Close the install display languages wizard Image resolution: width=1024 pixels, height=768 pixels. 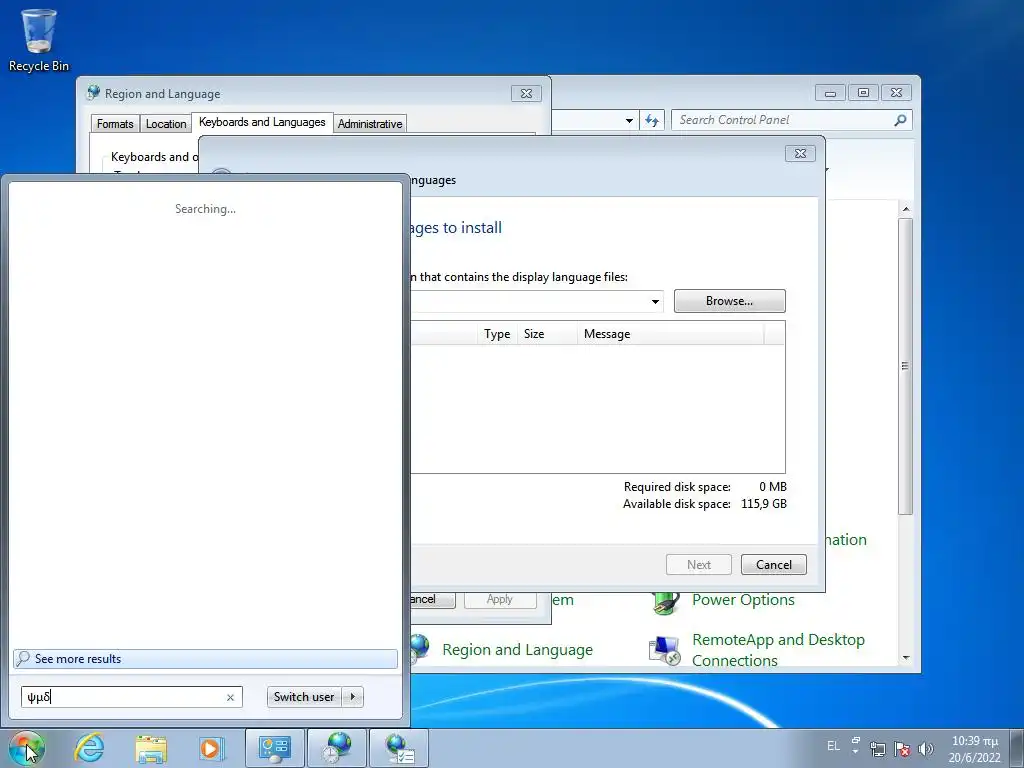click(800, 153)
